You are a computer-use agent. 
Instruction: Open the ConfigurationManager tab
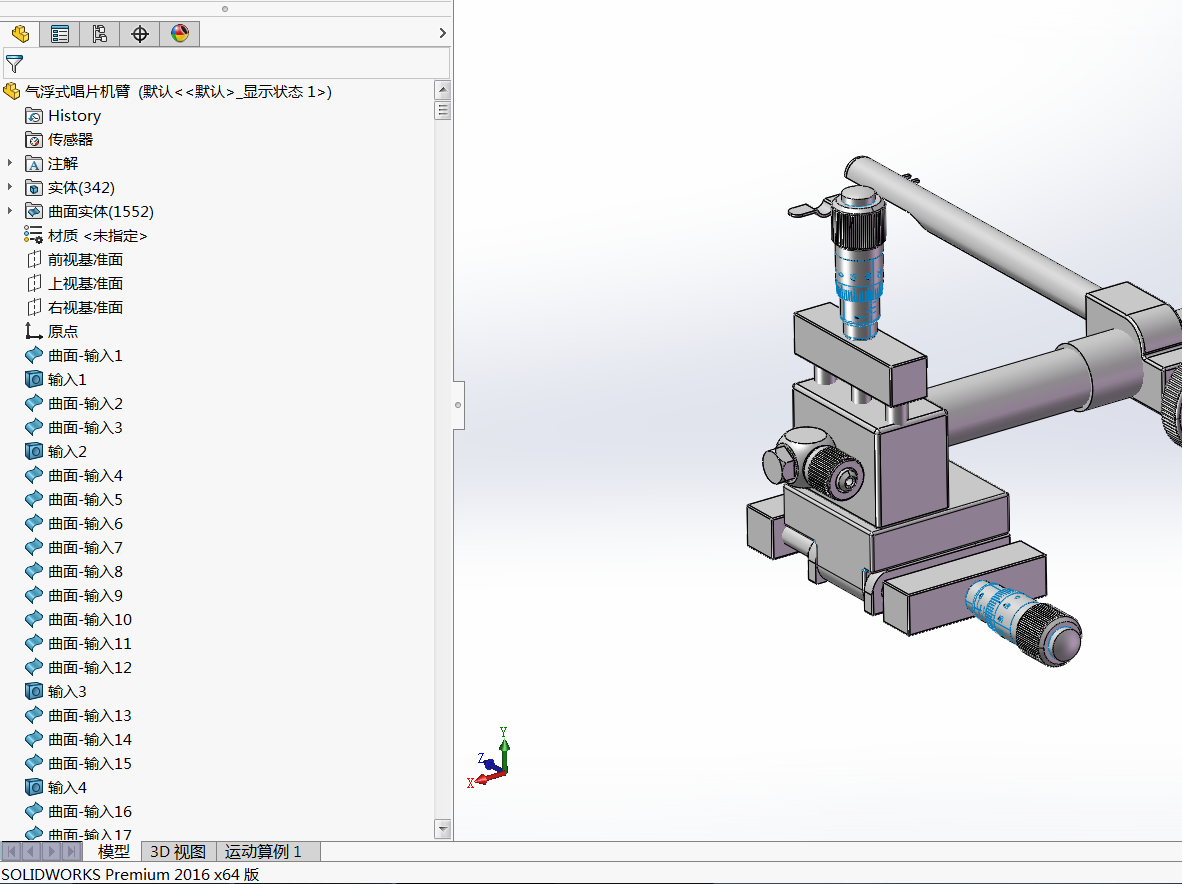(x=100, y=34)
